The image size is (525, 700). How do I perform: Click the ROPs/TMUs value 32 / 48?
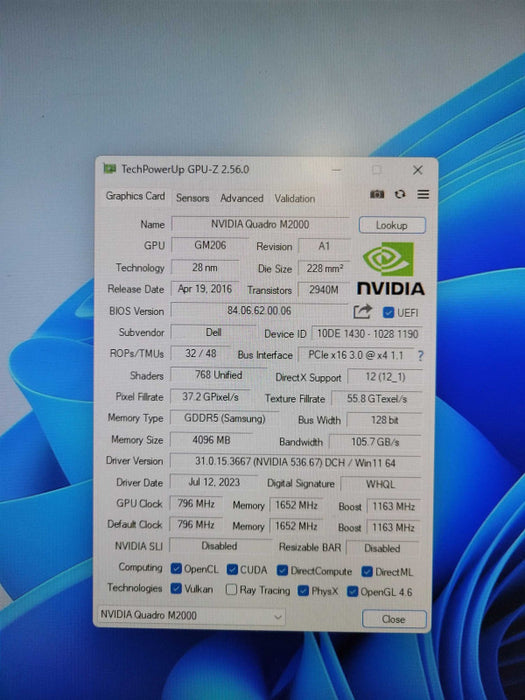pos(200,353)
